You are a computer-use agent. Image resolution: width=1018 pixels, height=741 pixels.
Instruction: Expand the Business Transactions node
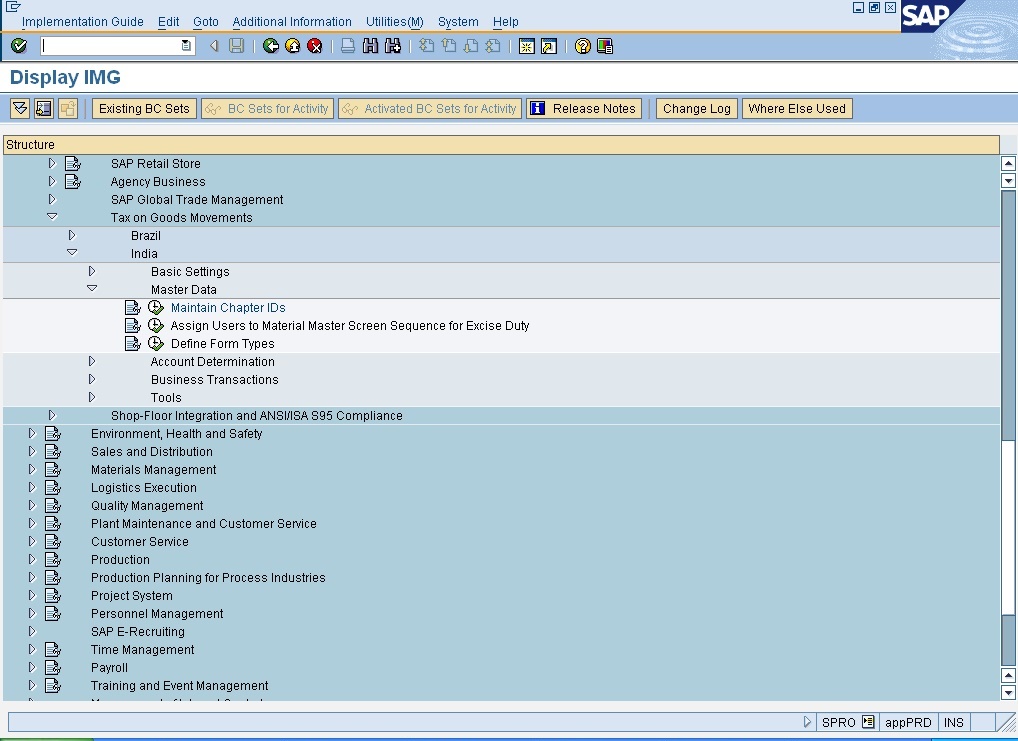92,379
